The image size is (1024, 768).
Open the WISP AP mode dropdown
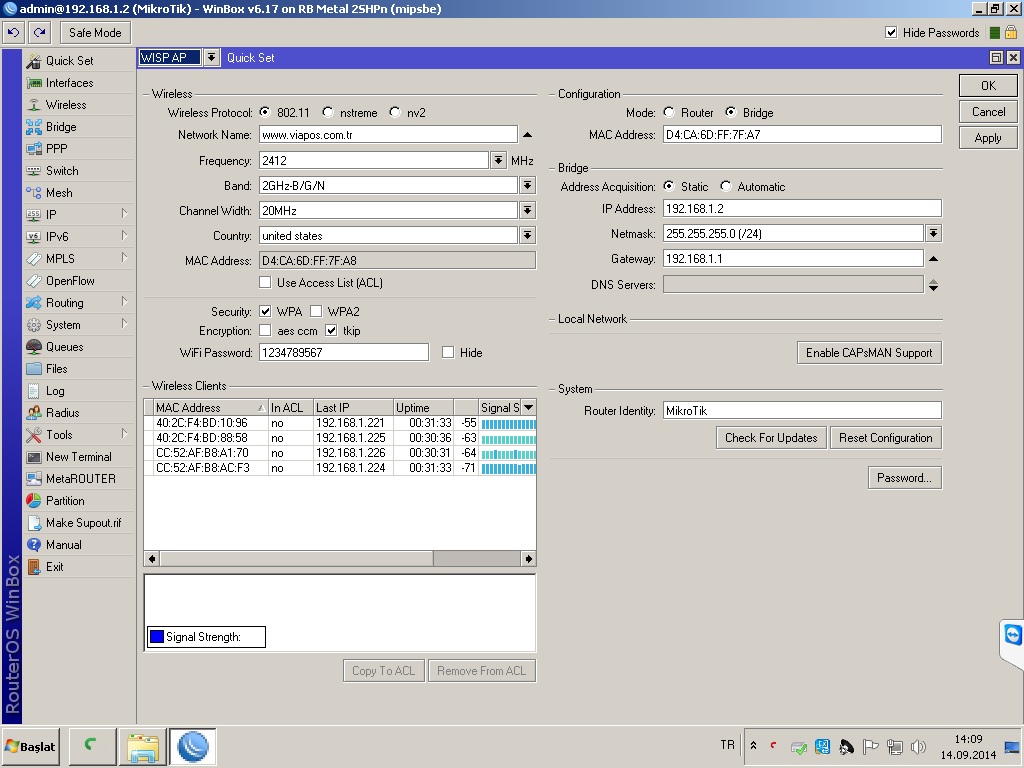[211, 58]
